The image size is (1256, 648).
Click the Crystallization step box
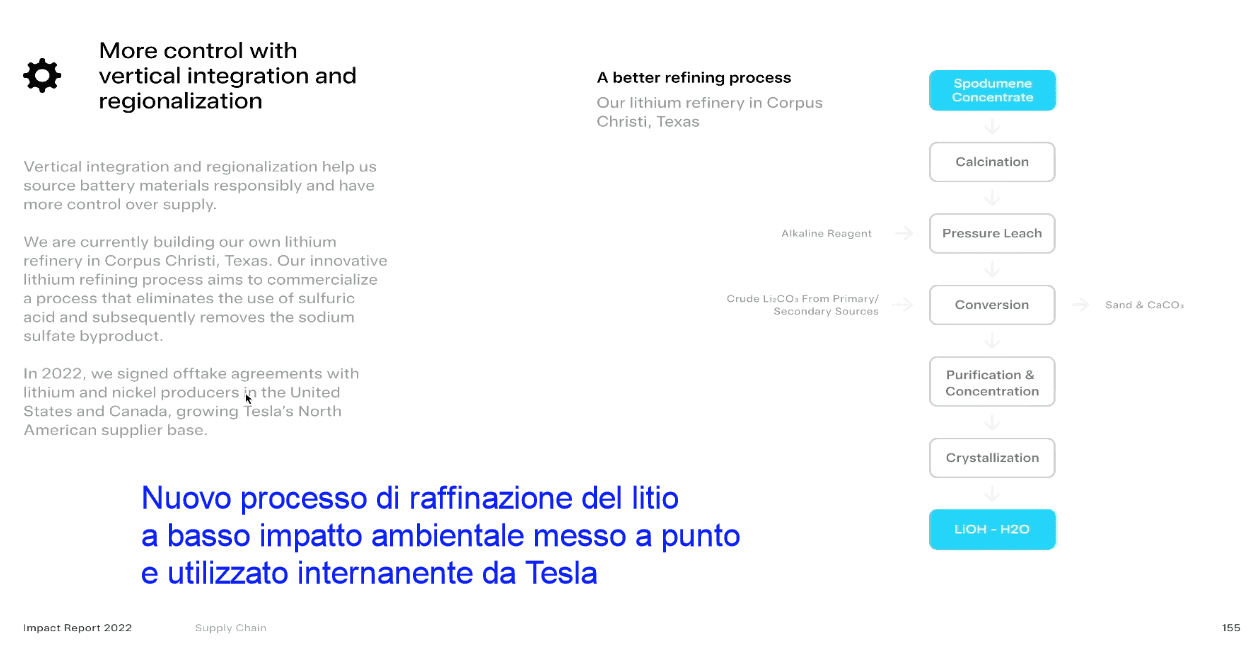992,458
